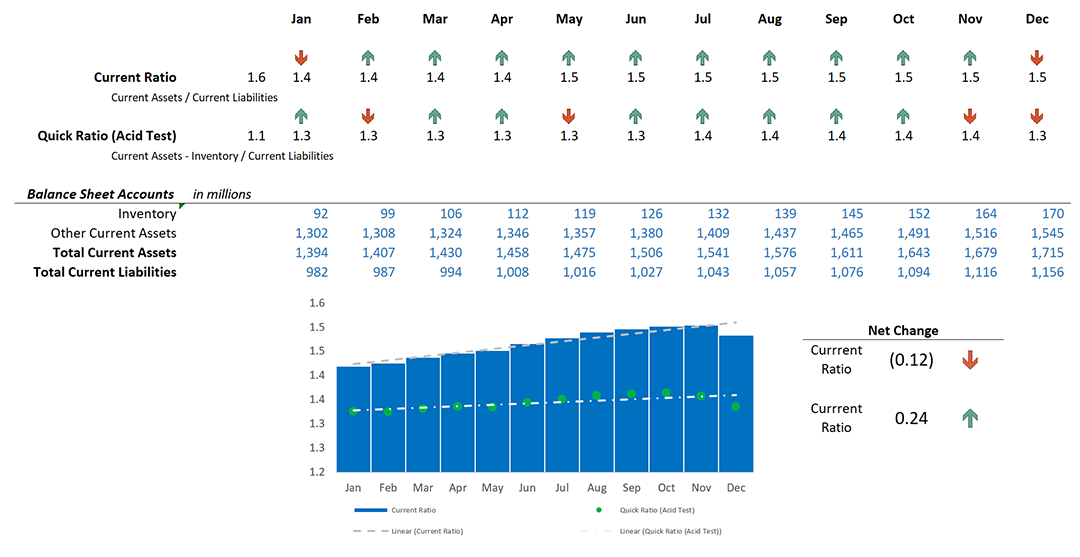Select the Total Current Liabilities row label
The width and height of the screenshot is (1080, 557).
105,272
